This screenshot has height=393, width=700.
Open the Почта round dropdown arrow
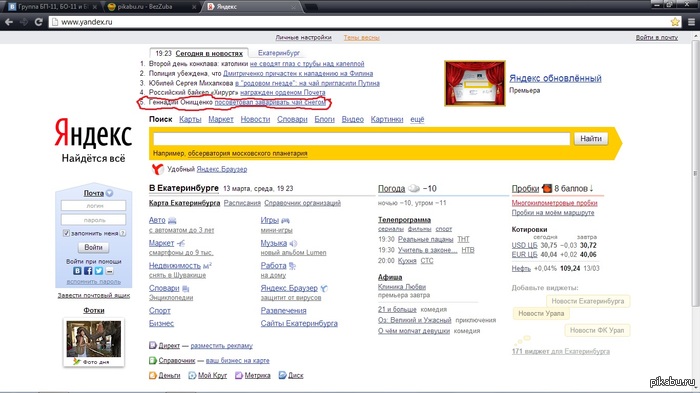[x=109, y=193]
